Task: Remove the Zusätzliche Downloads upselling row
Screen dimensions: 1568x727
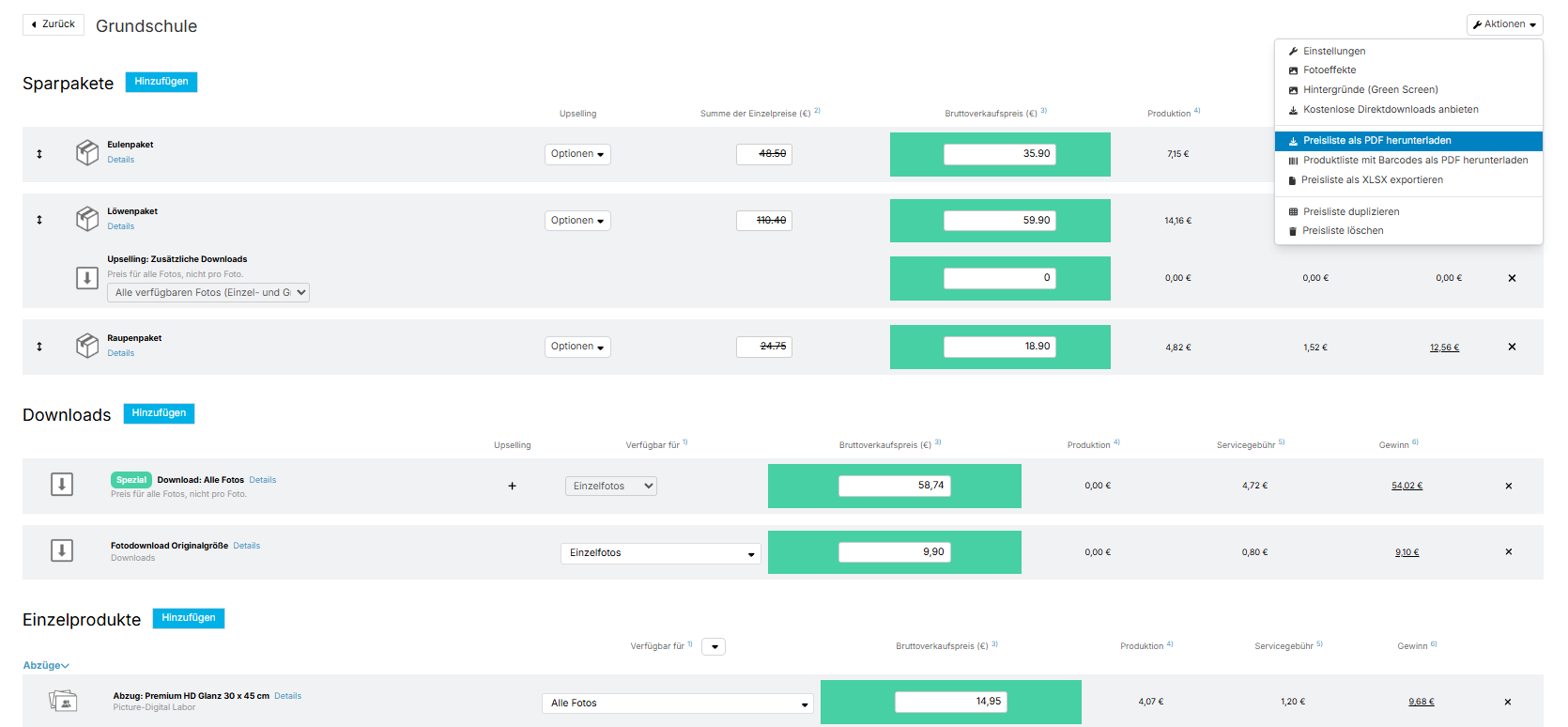Action: 1512,278
